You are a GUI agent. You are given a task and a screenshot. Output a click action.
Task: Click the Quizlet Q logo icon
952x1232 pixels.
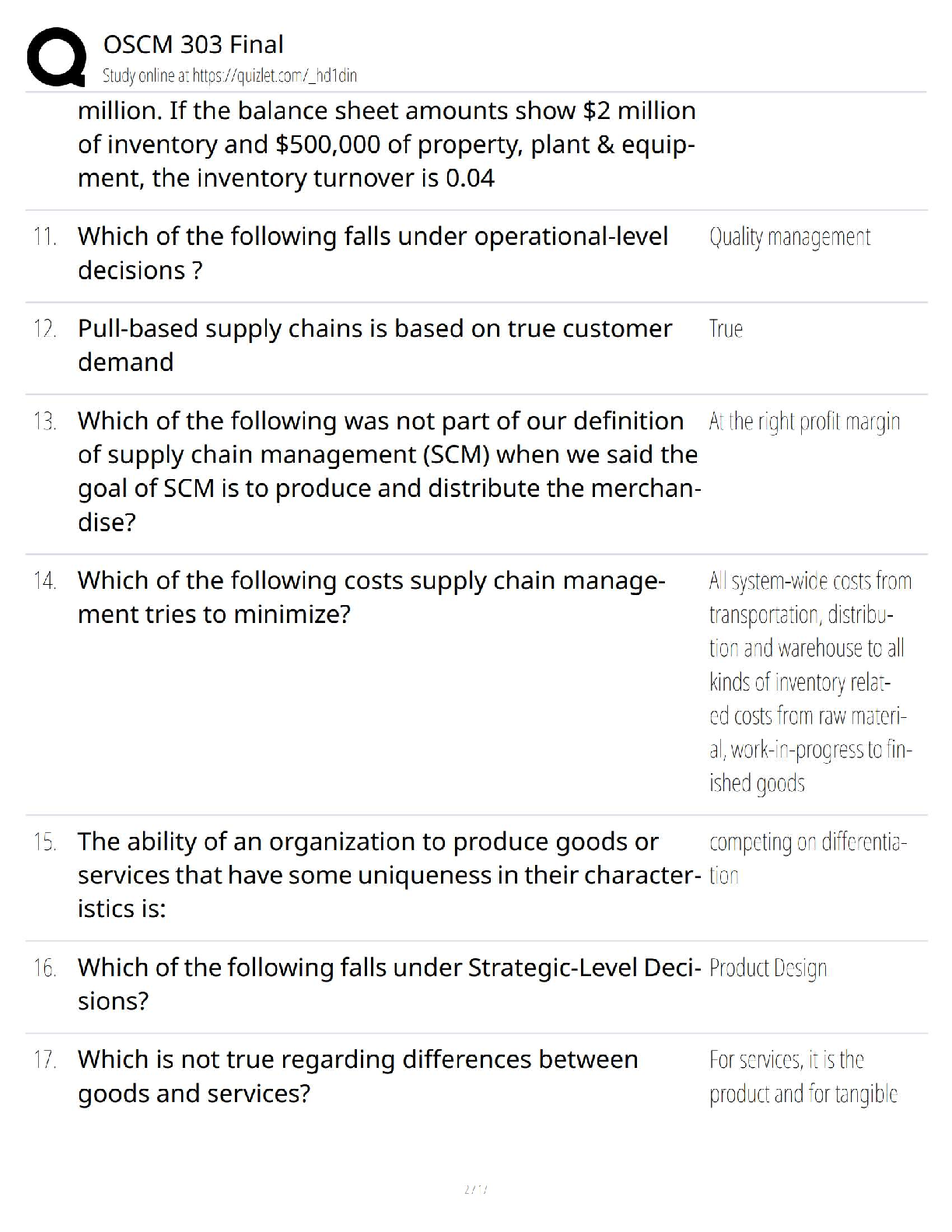pyautogui.click(x=56, y=58)
